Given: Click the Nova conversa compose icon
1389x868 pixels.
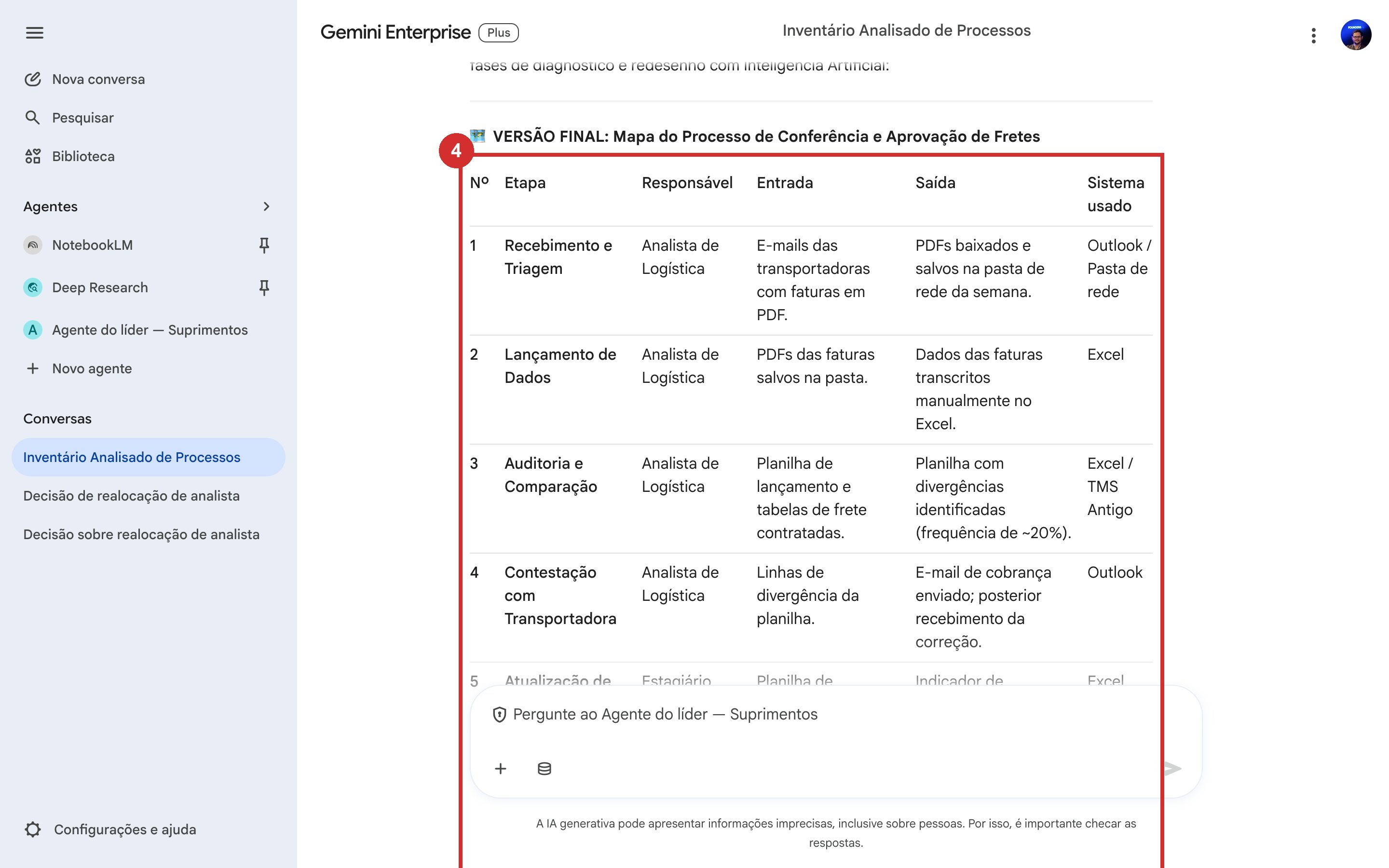Looking at the screenshot, I should coord(33,79).
